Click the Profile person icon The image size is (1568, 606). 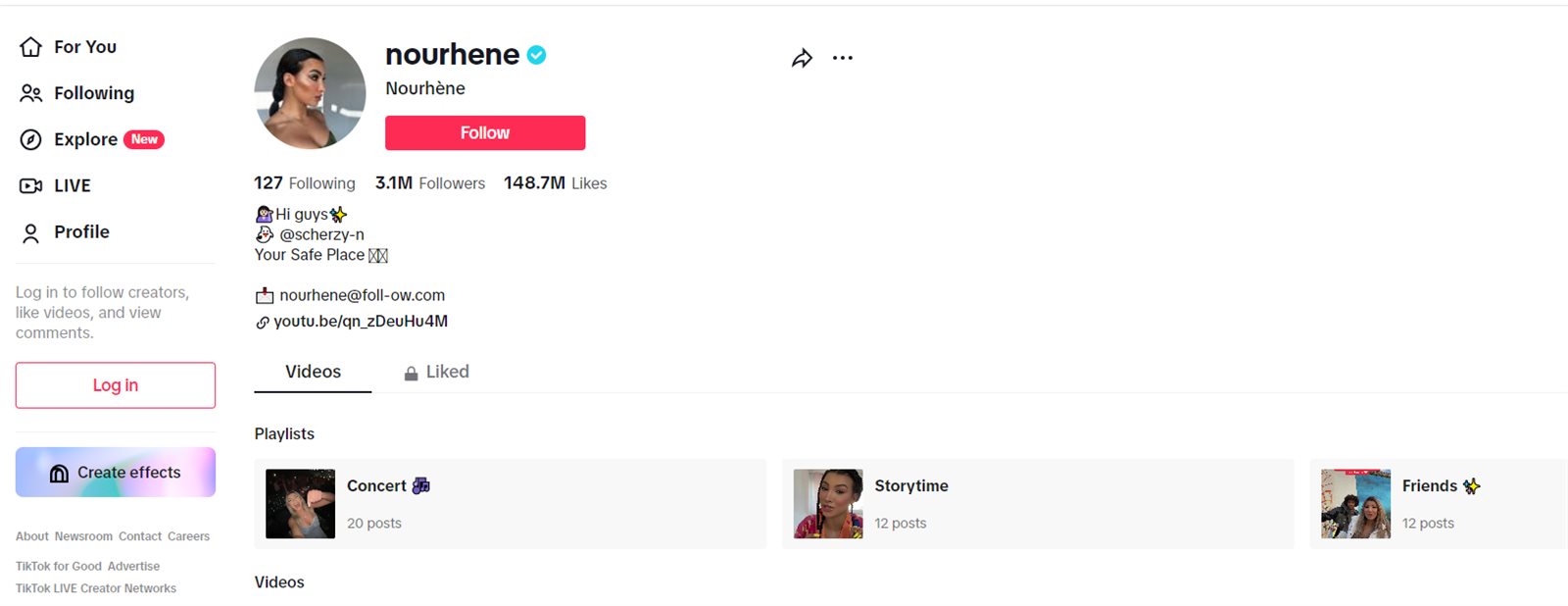pos(31,232)
